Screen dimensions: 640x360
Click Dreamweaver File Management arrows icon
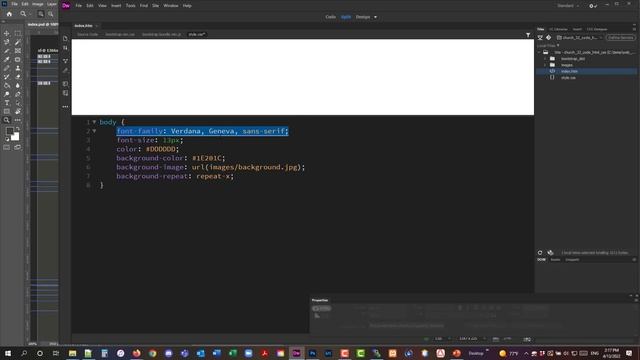tap(65, 48)
